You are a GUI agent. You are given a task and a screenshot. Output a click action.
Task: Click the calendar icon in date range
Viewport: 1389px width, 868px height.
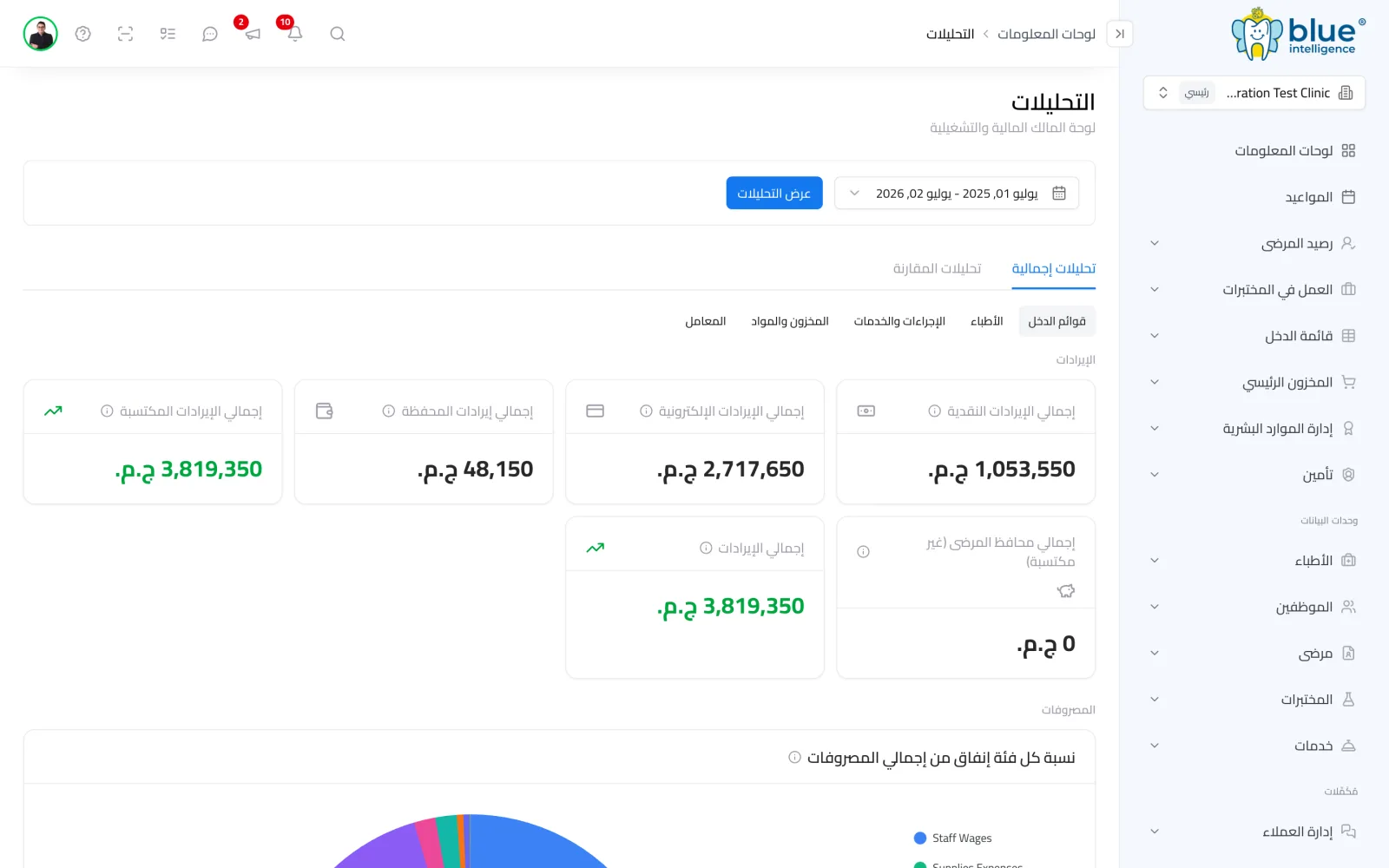1059,194
